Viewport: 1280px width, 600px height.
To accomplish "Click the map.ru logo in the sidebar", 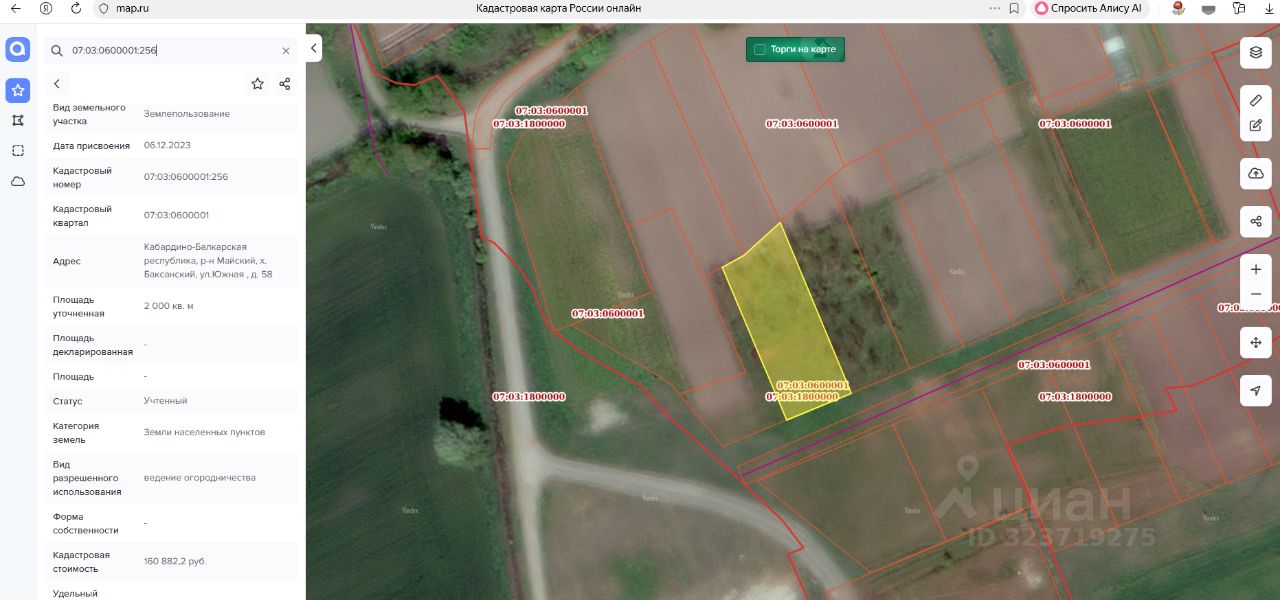I will pos(17,49).
